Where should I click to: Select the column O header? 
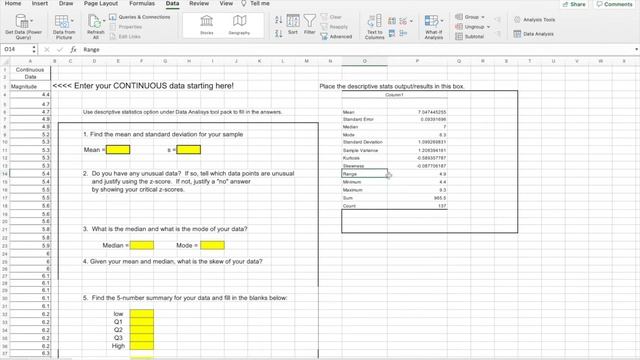coord(364,61)
